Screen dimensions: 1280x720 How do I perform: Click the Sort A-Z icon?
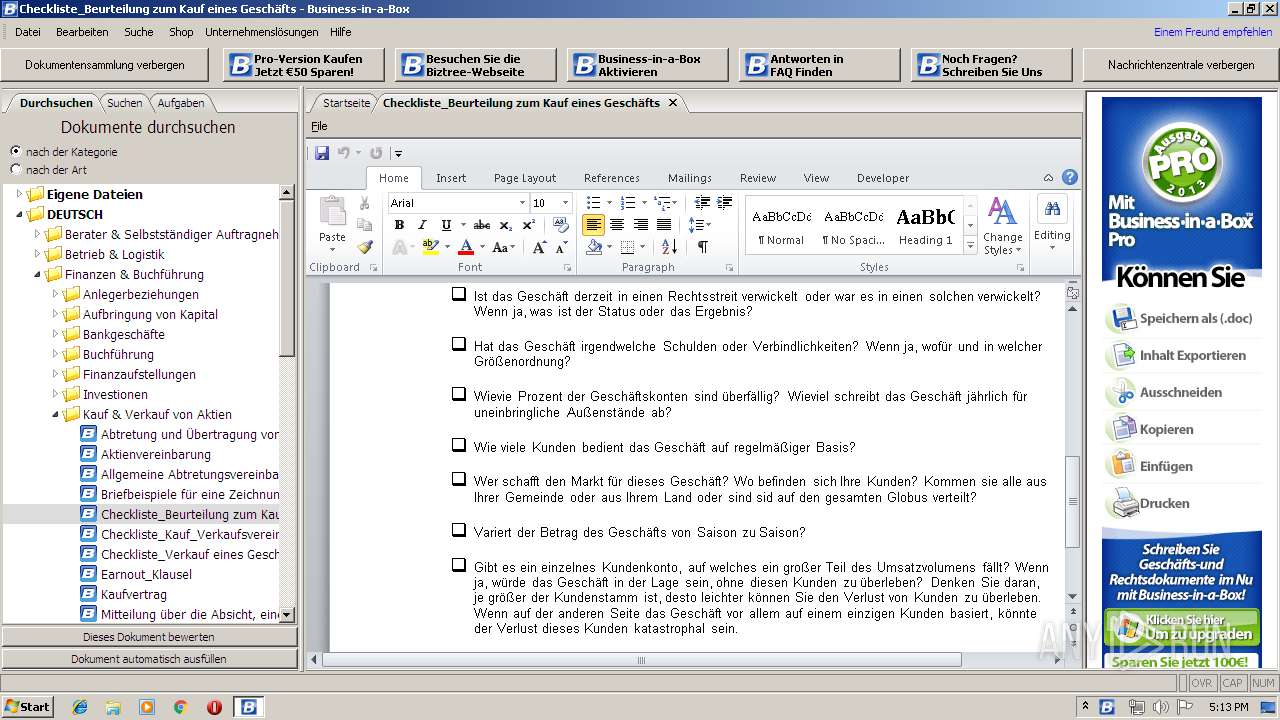pyautogui.click(x=669, y=247)
